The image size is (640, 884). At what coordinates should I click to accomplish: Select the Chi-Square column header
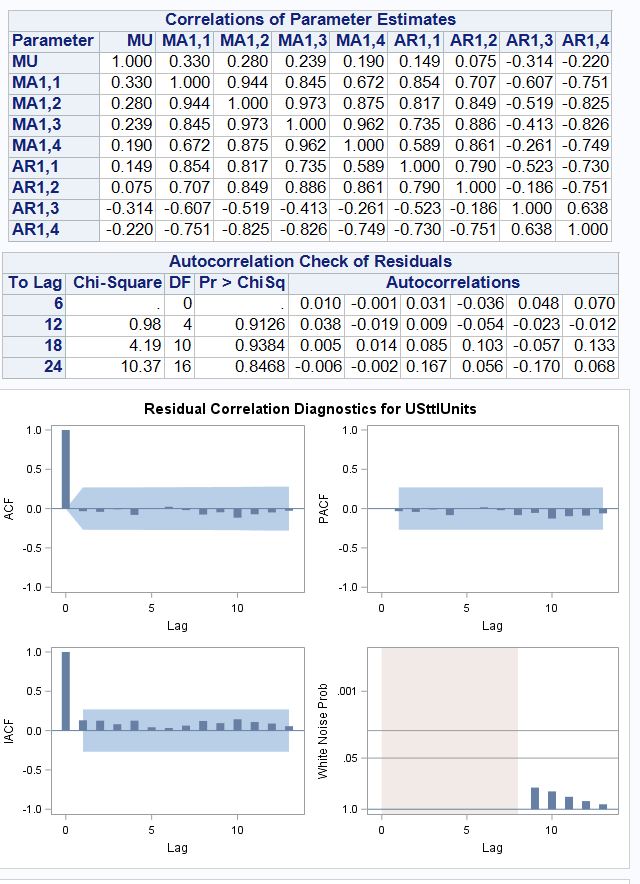click(x=118, y=282)
